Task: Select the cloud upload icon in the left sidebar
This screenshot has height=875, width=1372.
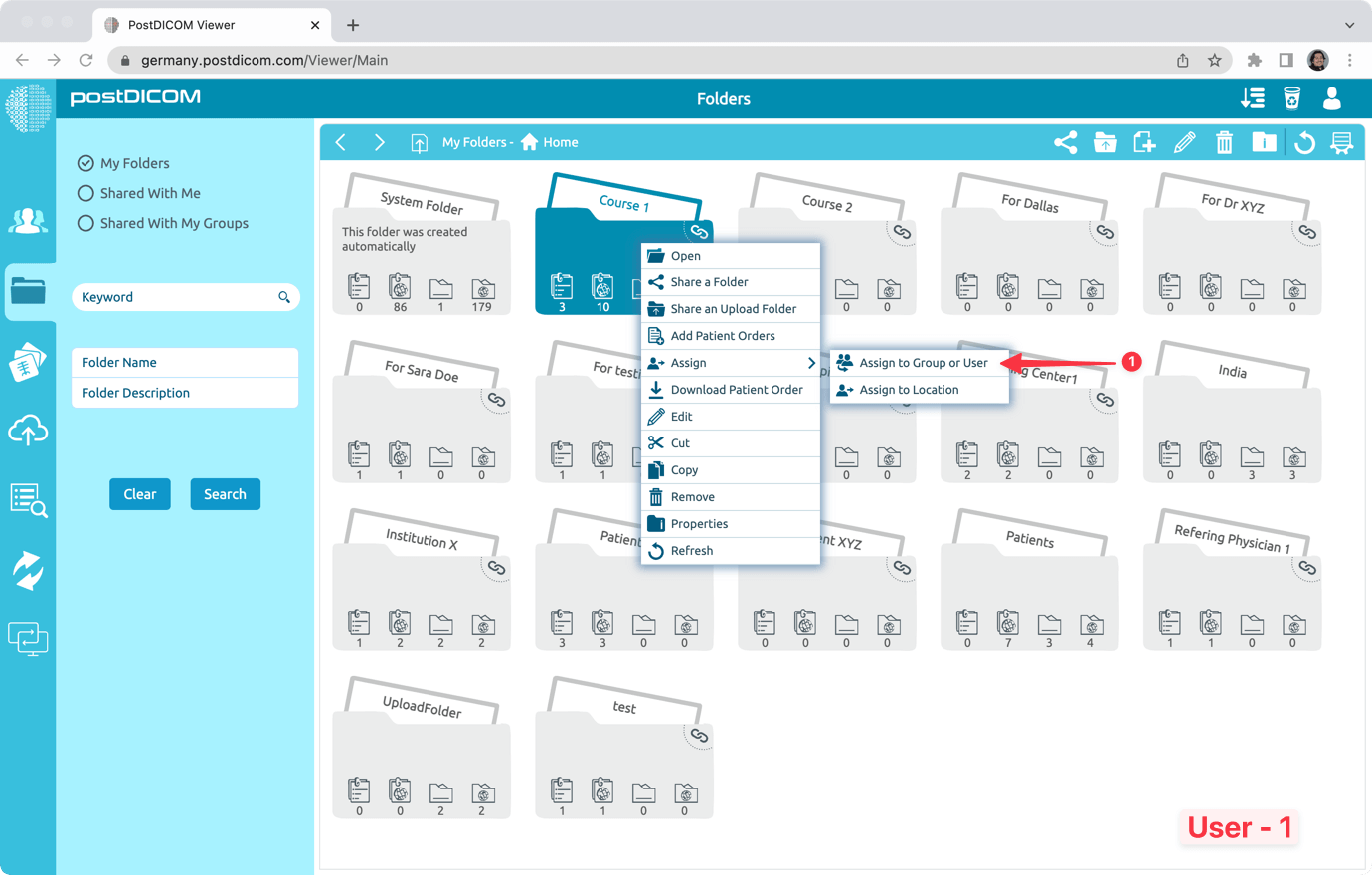Action: (x=28, y=431)
